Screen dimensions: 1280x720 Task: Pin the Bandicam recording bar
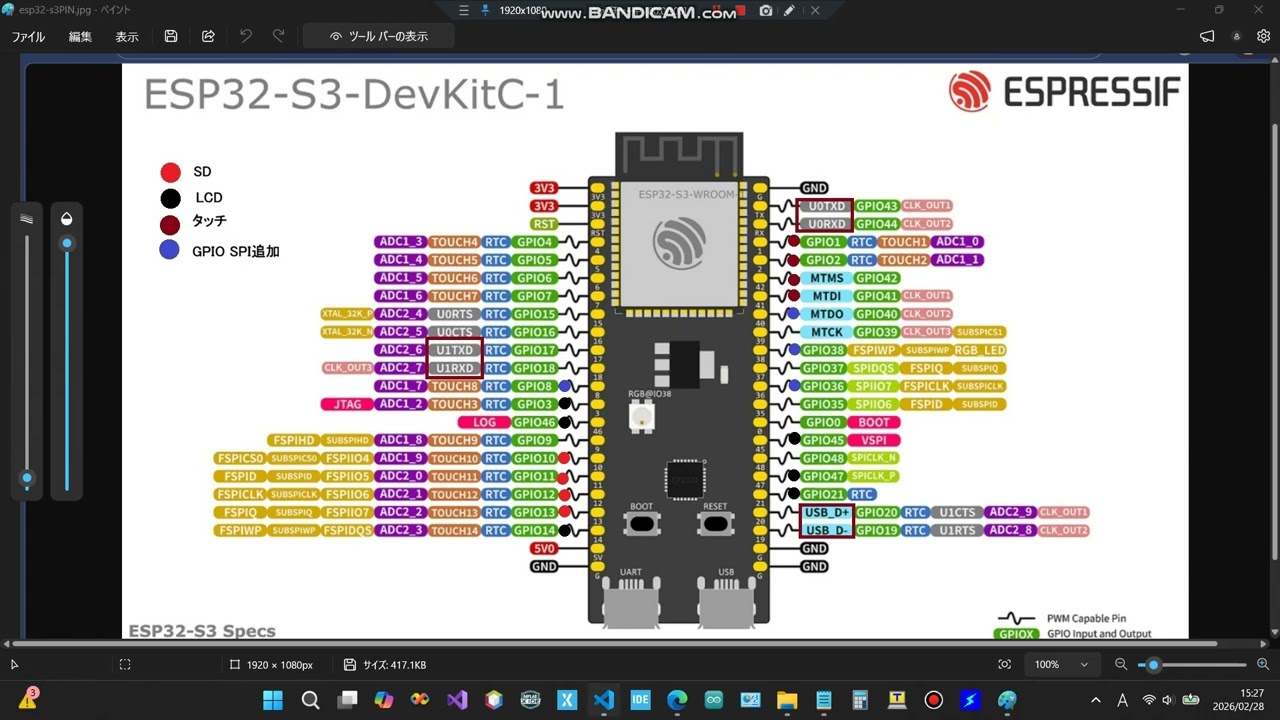(486, 10)
